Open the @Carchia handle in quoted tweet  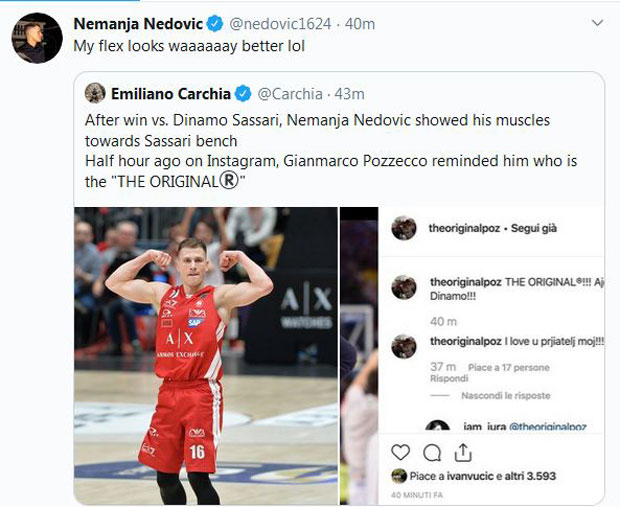(x=290, y=94)
